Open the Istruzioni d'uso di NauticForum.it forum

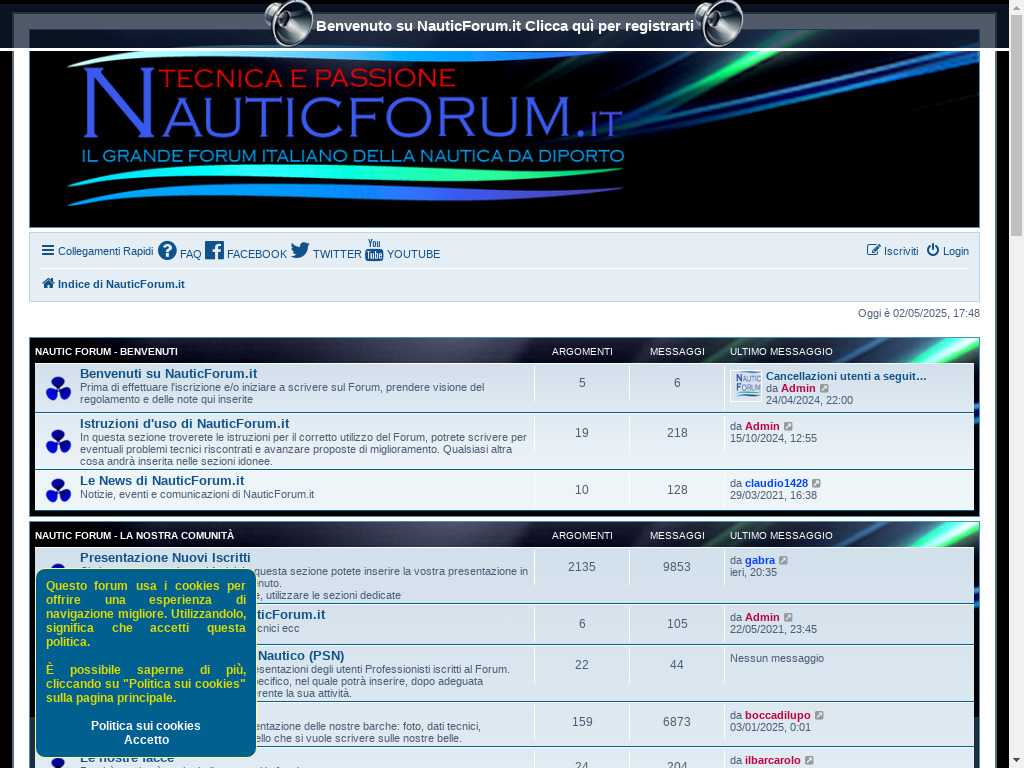coord(184,424)
